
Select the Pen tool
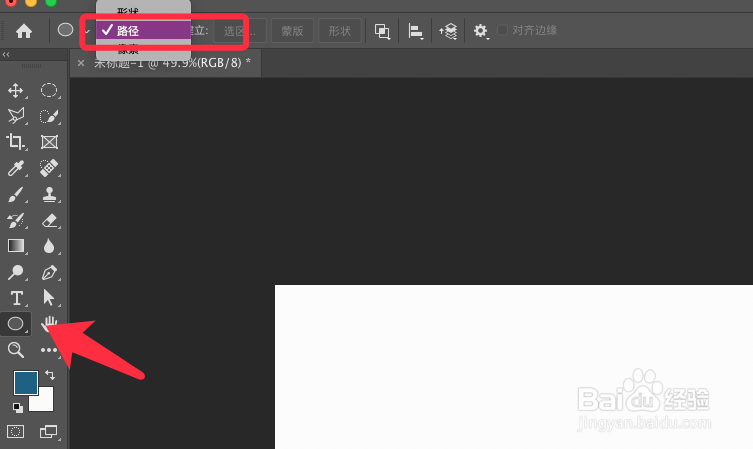tap(49, 272)
